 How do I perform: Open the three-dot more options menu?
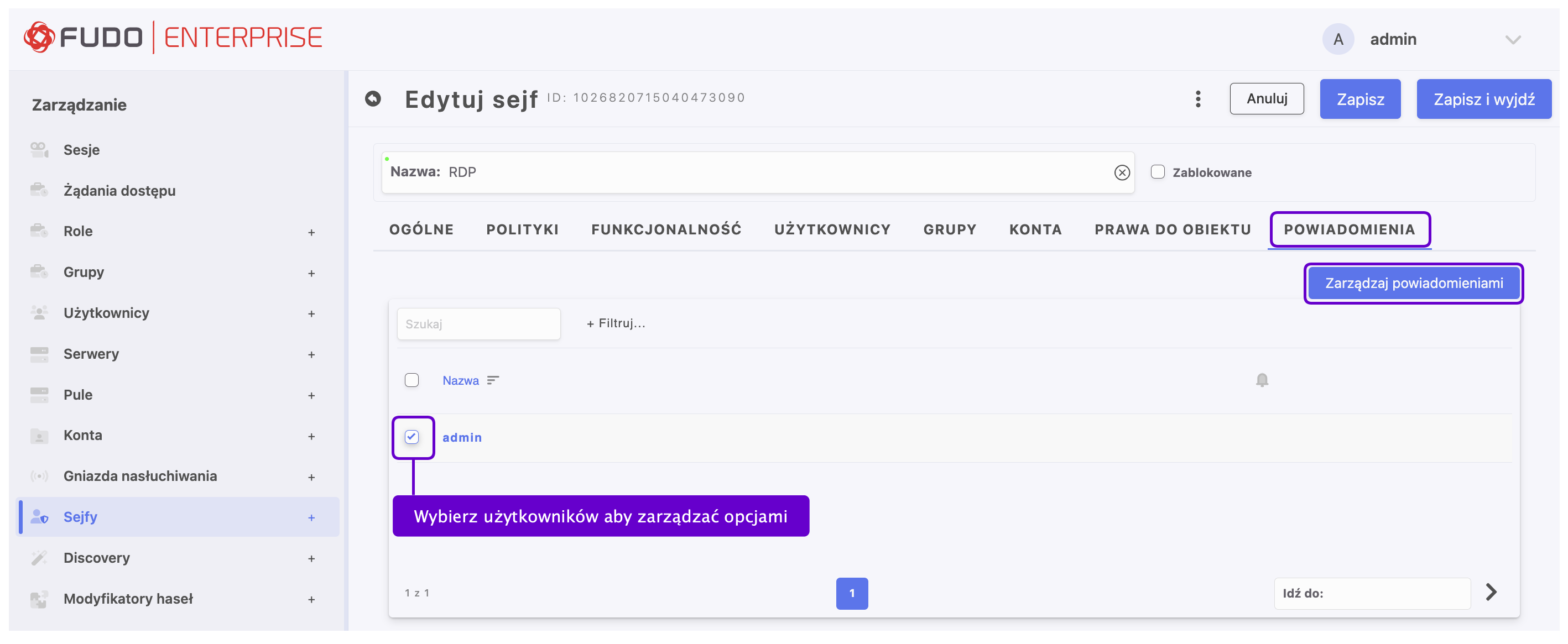[1197, 98]
